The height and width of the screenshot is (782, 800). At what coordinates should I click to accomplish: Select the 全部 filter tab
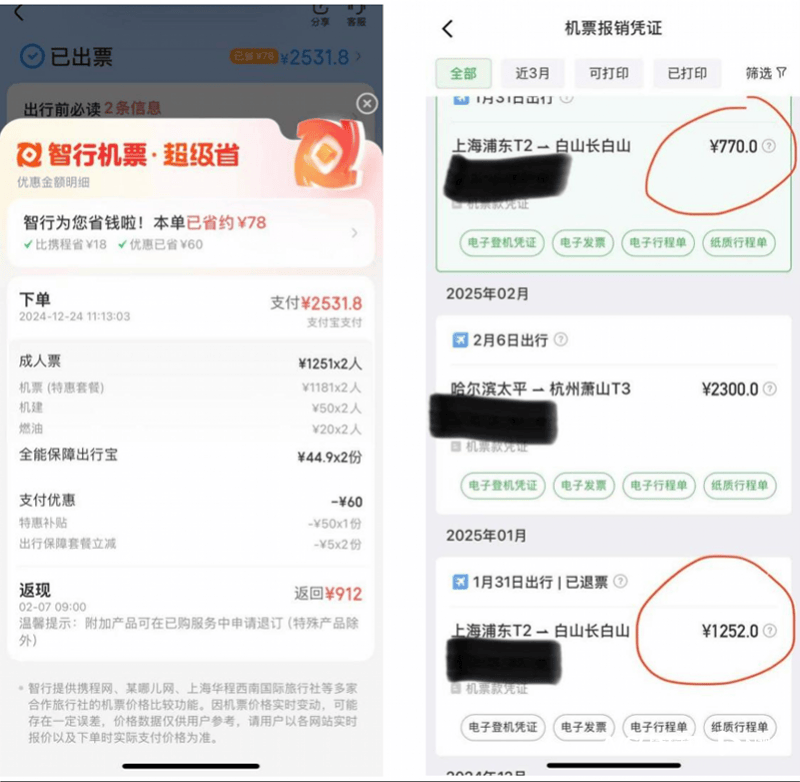pyautogui.click(x=463, y=73)
